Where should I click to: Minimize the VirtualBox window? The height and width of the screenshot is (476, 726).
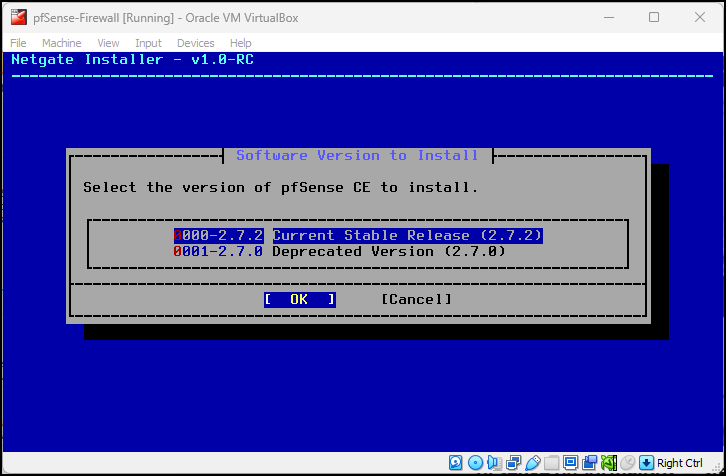tap(609, 18)
